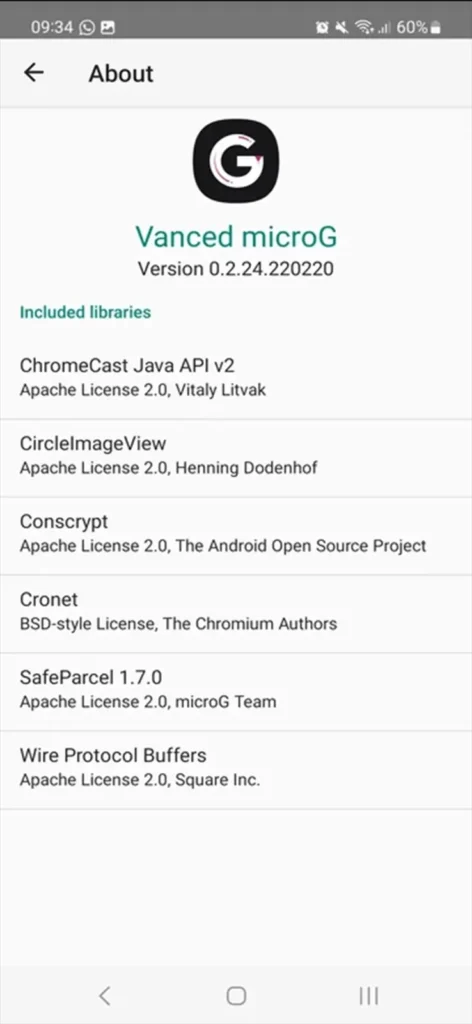Tap the WhatsApp notification icon in status bar
Viewport: 472px width, 1024px height.
(x=87, y=27)
